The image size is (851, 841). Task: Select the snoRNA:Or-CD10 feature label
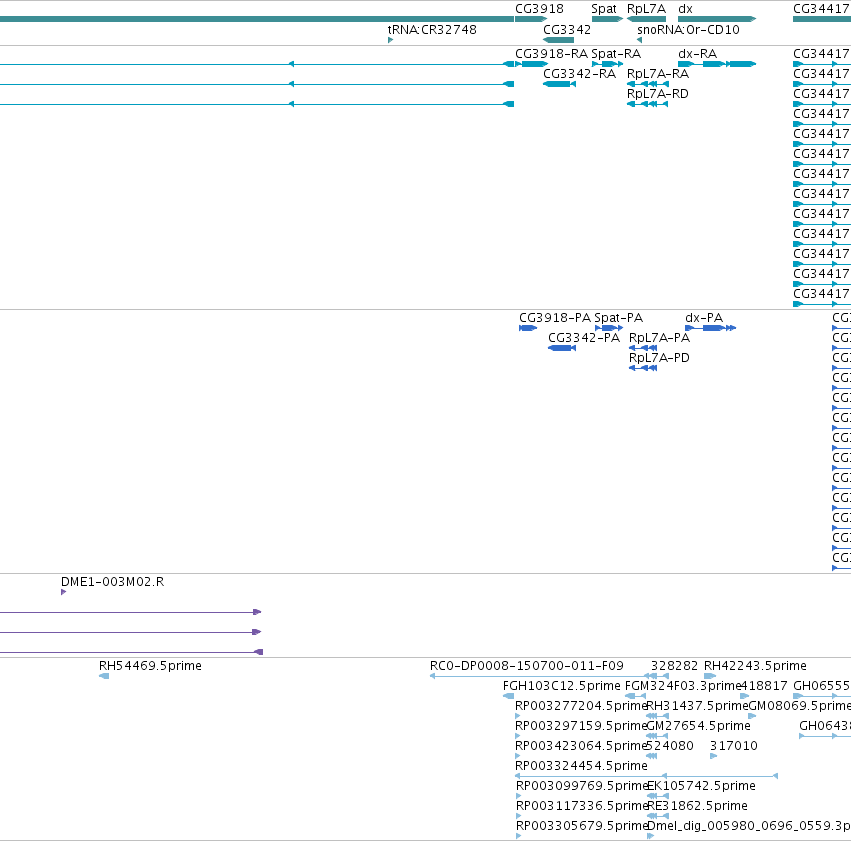(x=688, y=29)
